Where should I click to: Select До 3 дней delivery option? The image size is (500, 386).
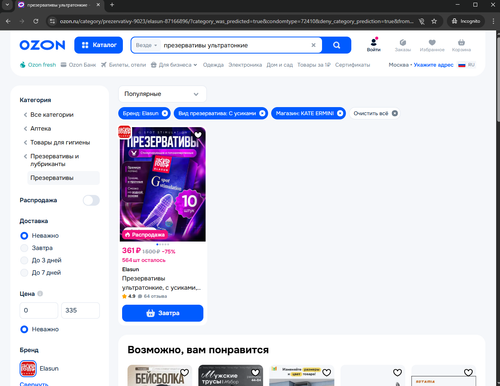pyautogui.click(x=24, y=260)
